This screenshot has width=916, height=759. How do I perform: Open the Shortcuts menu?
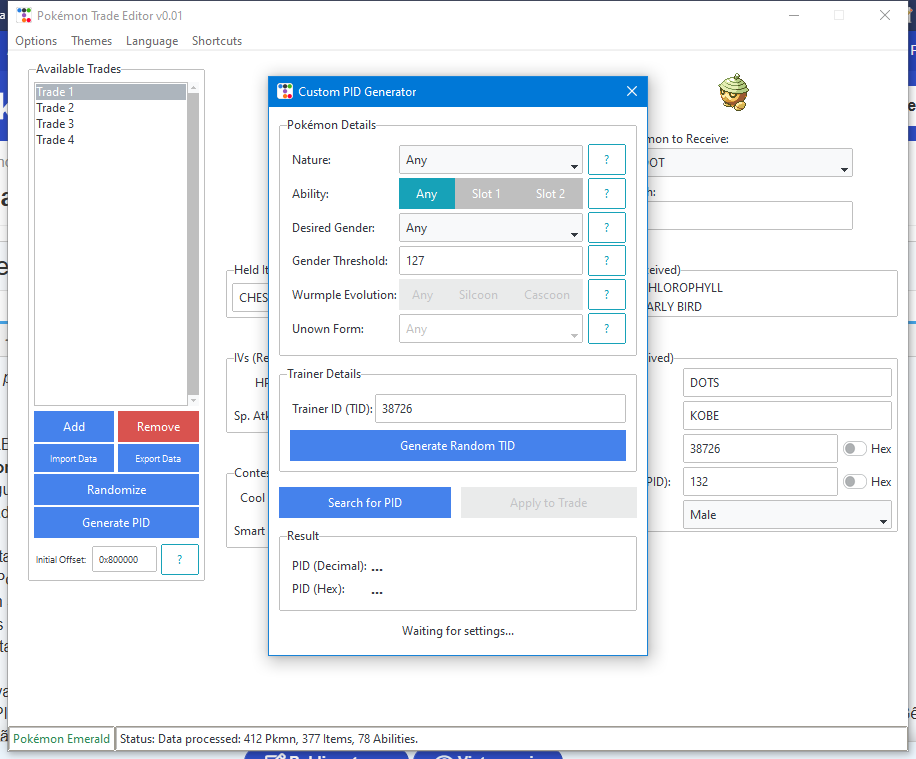pos(217,41)
